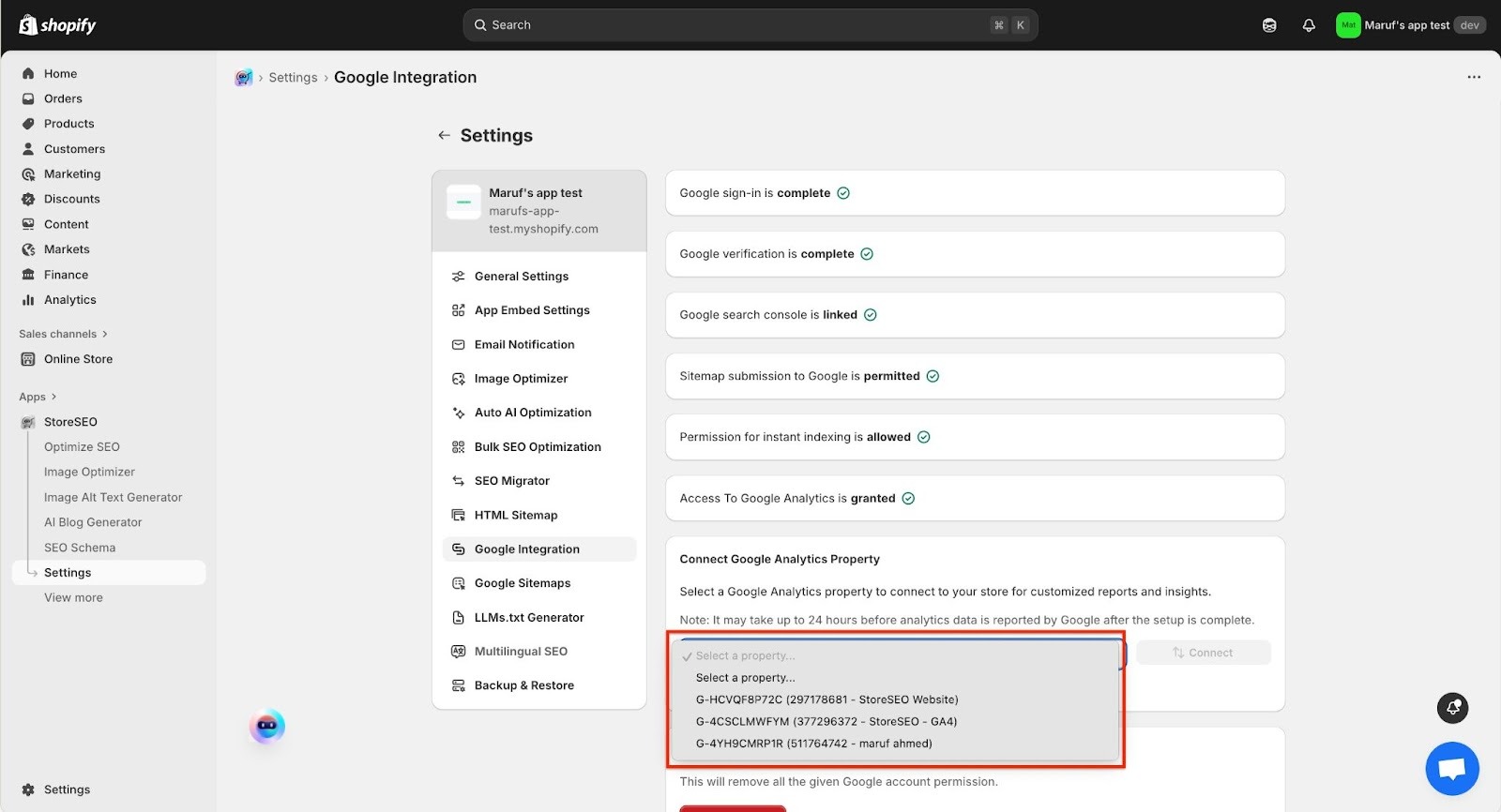Click the top Search field
Screen dimensions: 1501x812
[750, 25]
